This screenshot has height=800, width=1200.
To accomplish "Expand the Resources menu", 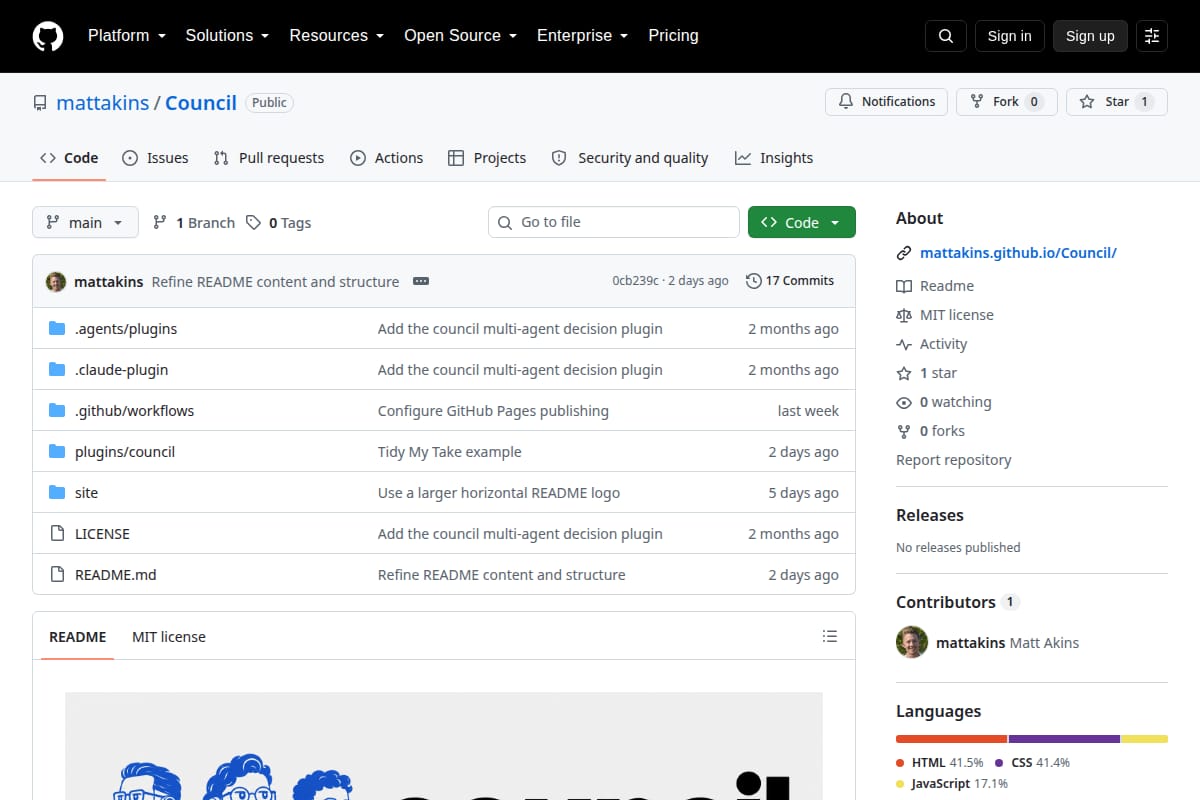I will (337, 35).
